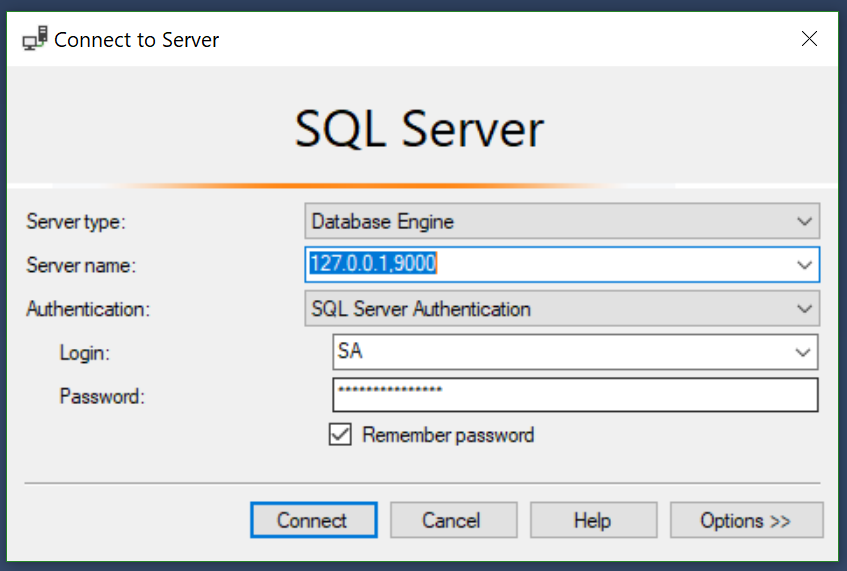Open Help for connecting to server
The width and height of the screenshot is (847, 571).
click(x=594, y=520)
